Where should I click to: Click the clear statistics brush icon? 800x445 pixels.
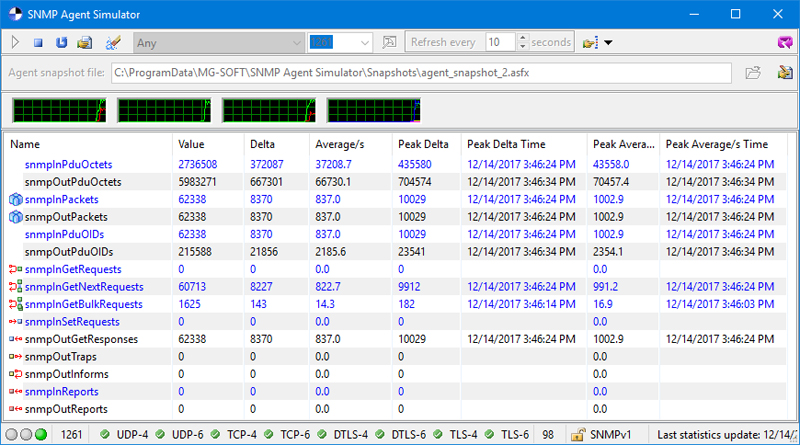click(x=113, y=43)
